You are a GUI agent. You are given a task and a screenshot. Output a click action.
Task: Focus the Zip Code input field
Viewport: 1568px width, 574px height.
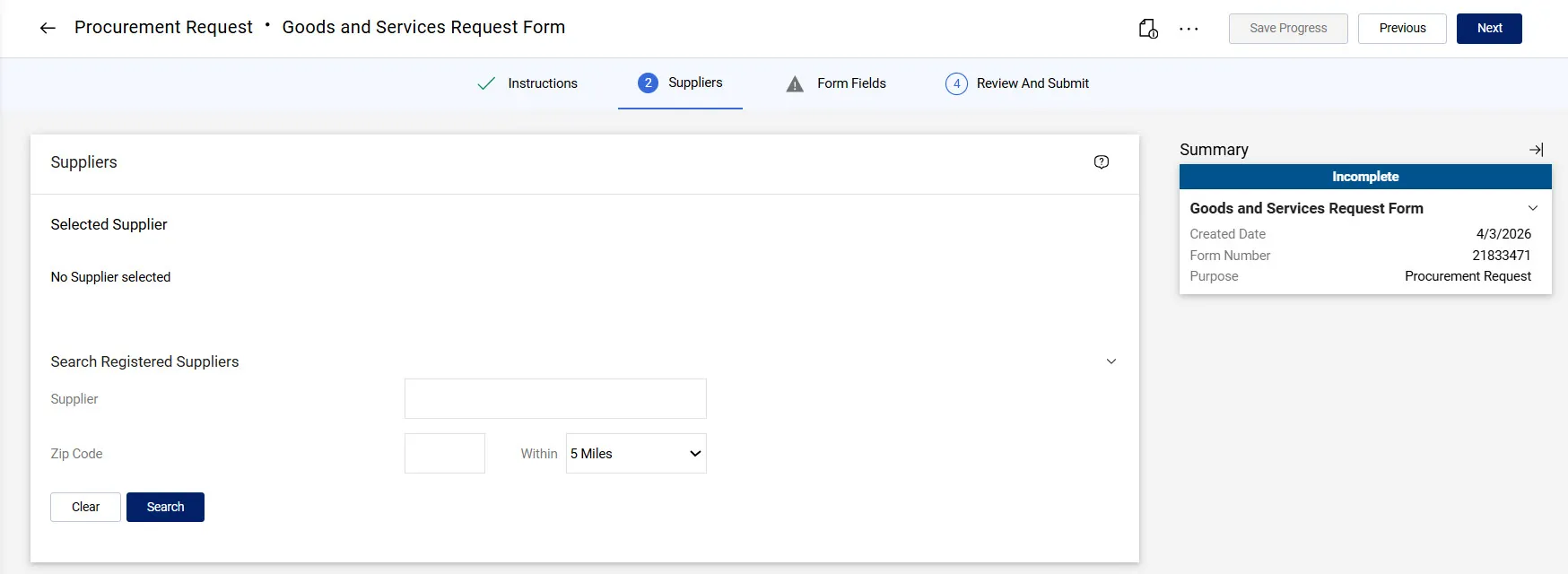445,454
